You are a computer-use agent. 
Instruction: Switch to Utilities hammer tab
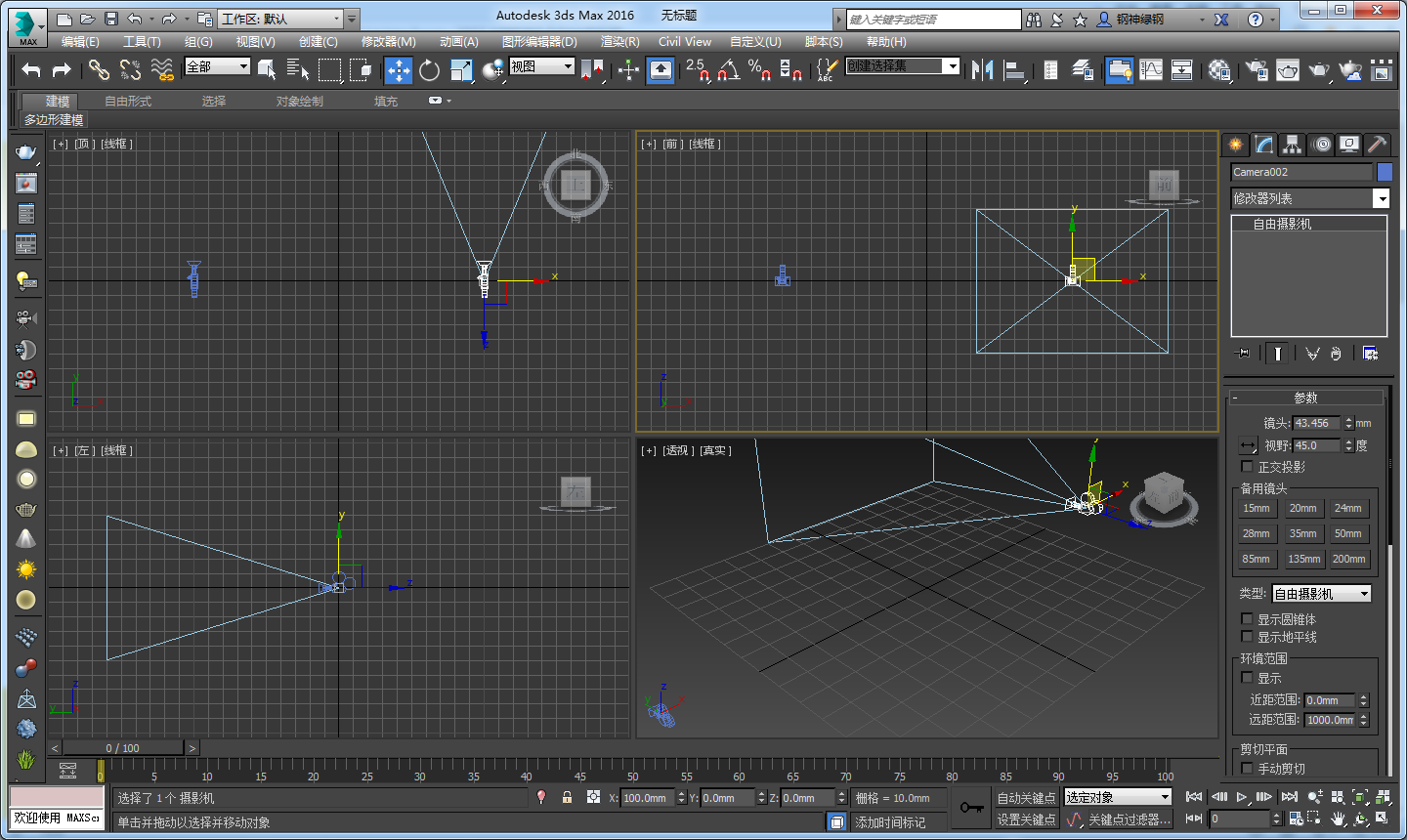[1378, 145]
